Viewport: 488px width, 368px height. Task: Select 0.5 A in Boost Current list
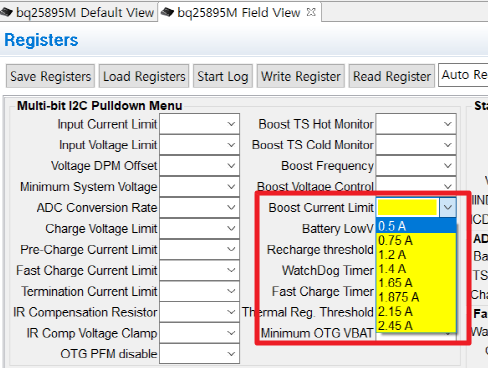416,226
